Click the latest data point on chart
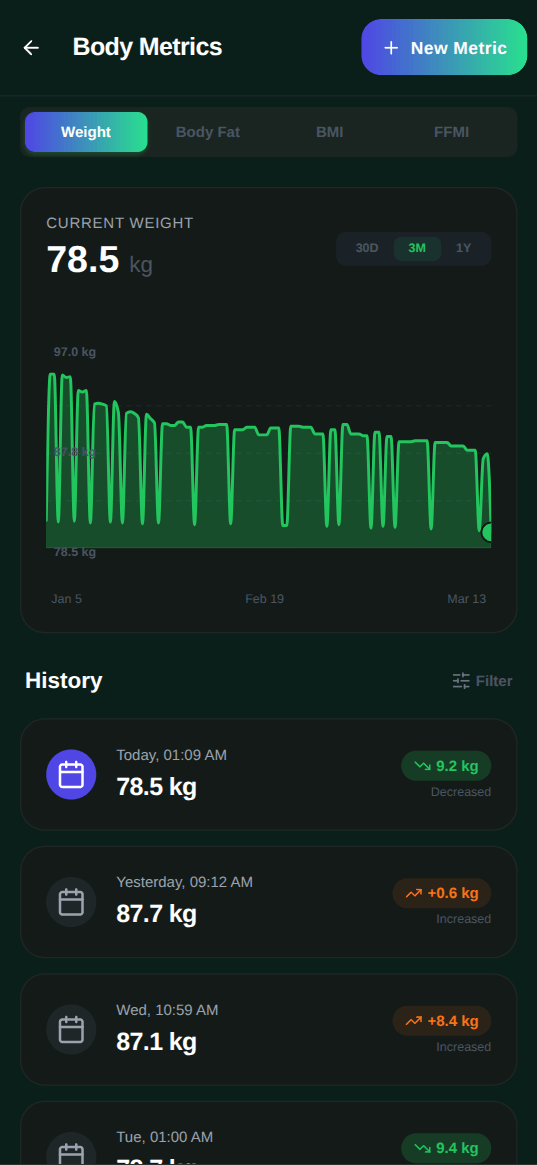 click(x=487, y=532)
